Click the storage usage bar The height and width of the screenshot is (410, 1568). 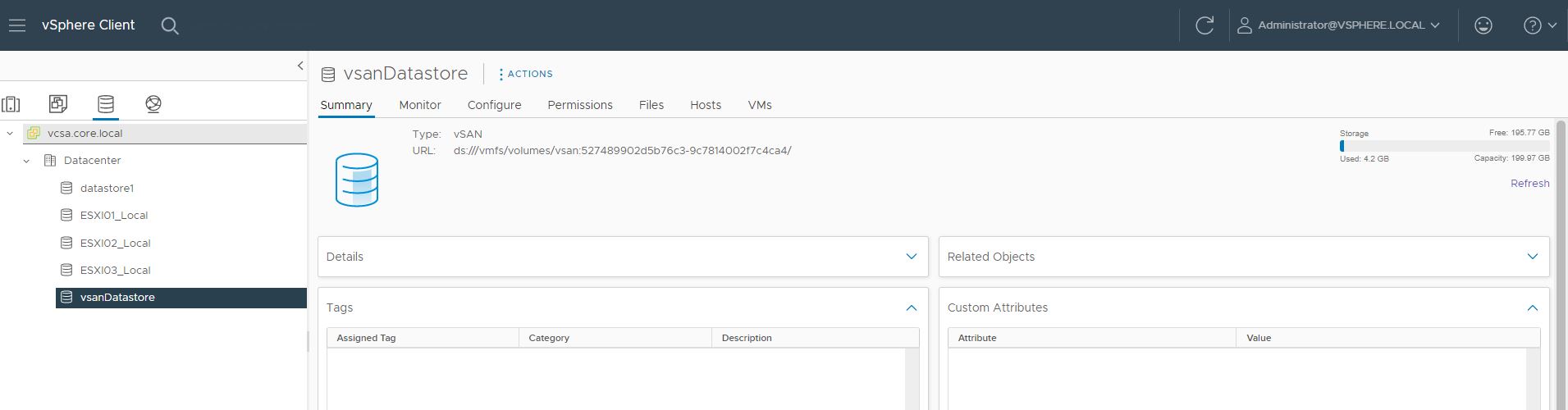coord(1445,146)
